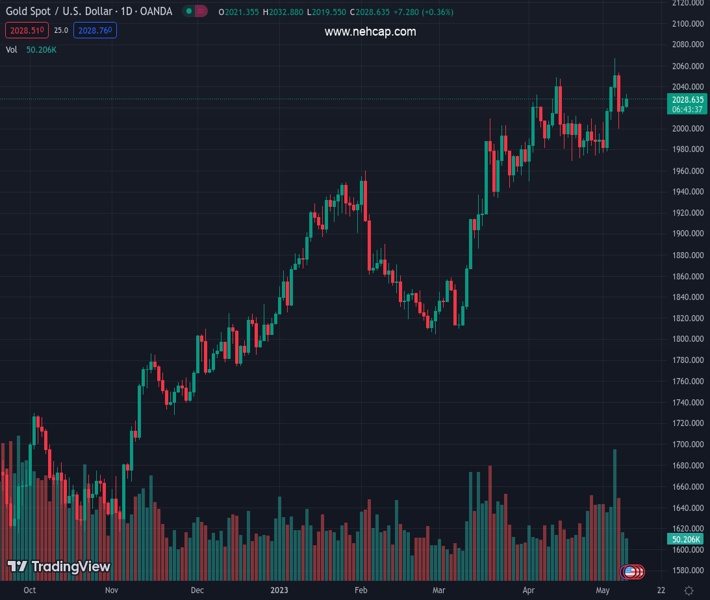Click the volume value 50.206K in legend
Viewport: 710px width, 600px height.
click(x=40, y=49)
